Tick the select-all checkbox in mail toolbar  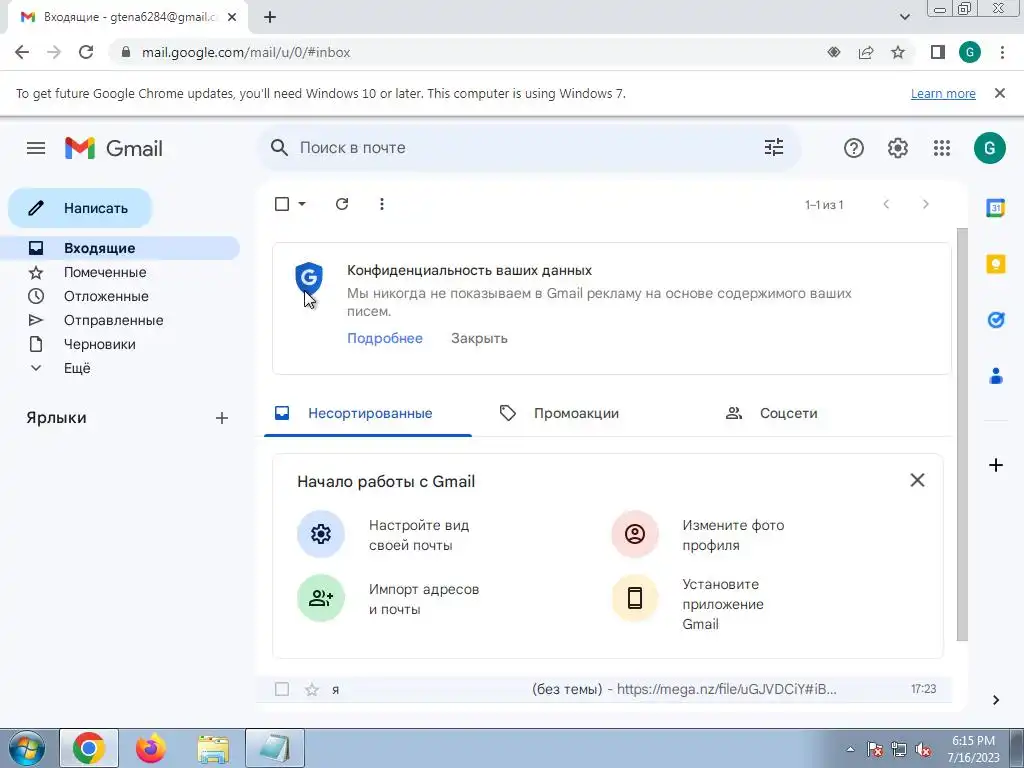click(x=282, y=204)
